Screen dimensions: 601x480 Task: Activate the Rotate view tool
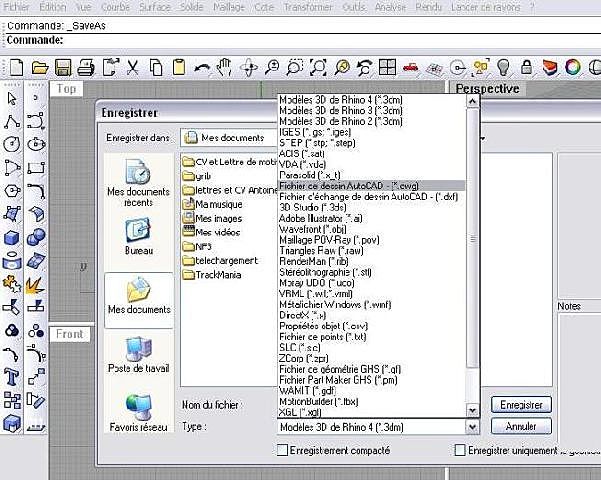point(248,67)
